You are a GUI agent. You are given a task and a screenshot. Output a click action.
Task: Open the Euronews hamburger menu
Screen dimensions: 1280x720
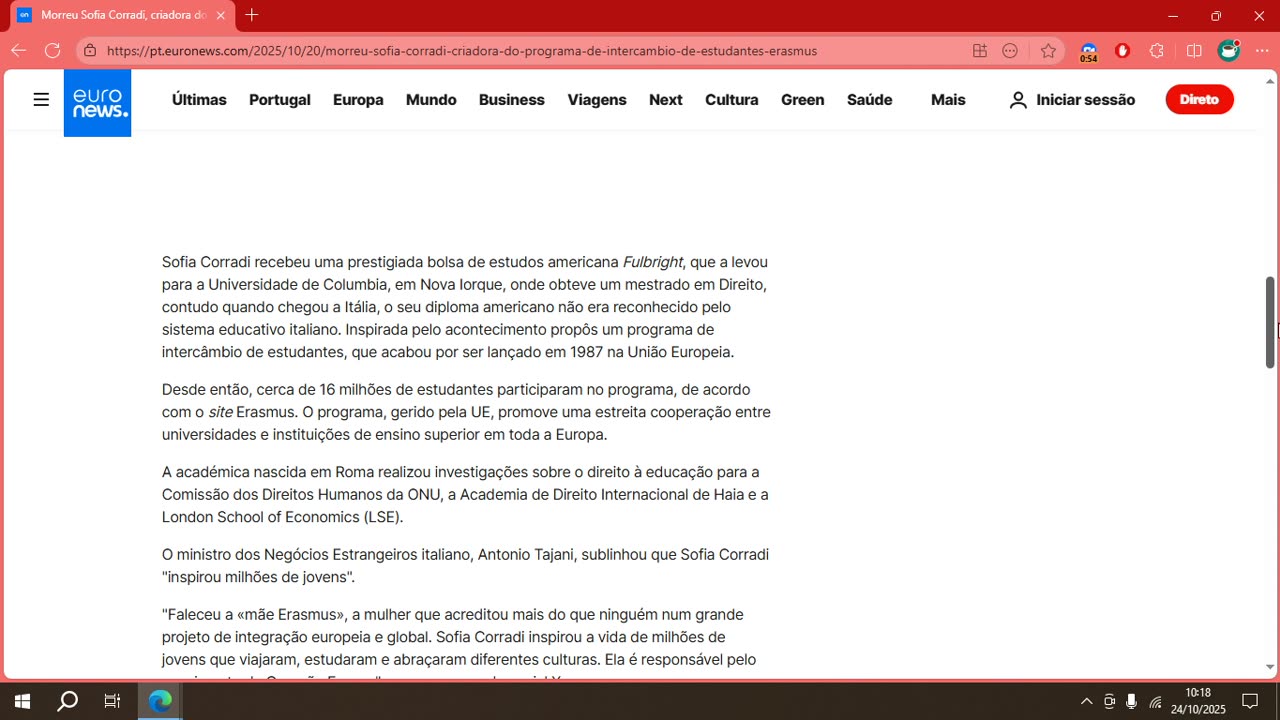[x=41, y=100]
